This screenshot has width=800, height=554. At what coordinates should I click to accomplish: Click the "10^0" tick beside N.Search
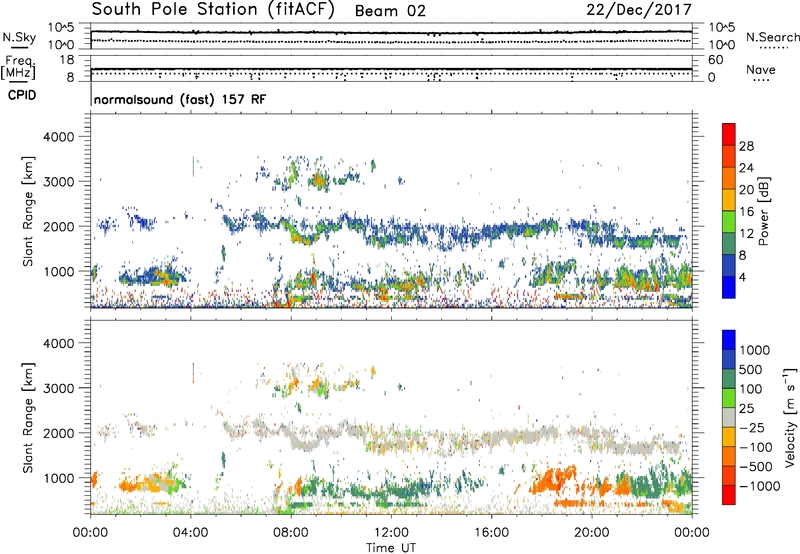point(721,44)
